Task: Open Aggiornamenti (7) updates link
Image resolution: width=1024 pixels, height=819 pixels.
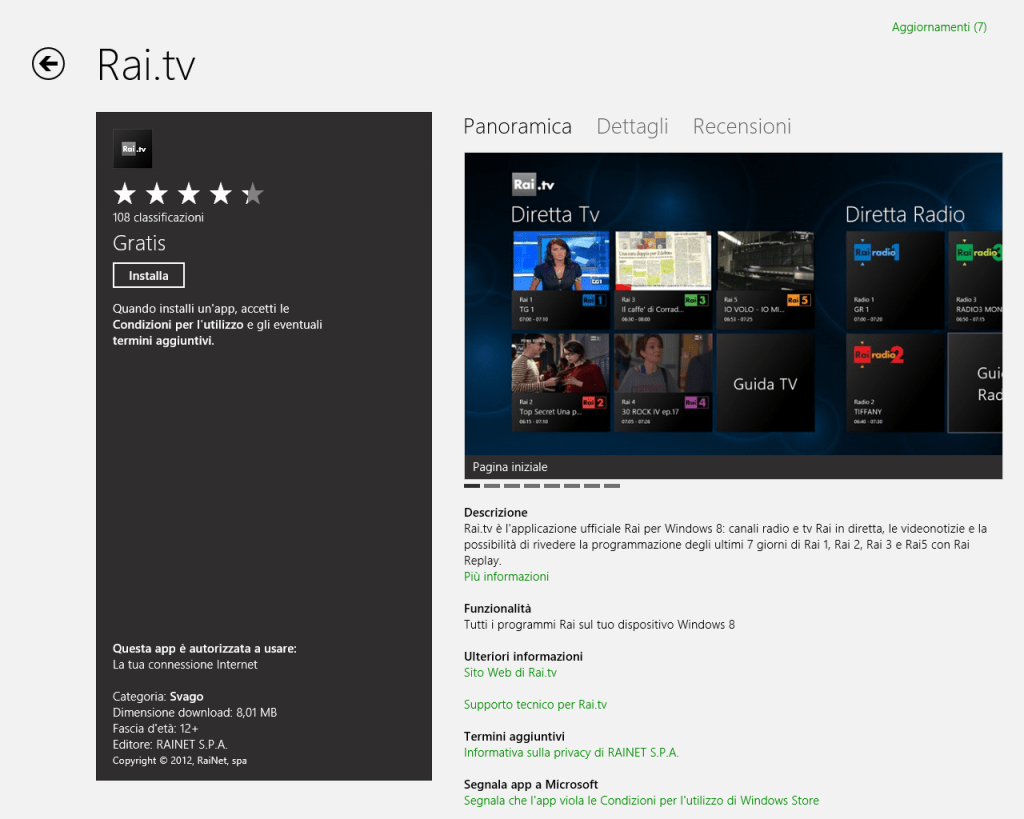Action: click(939, 27)
